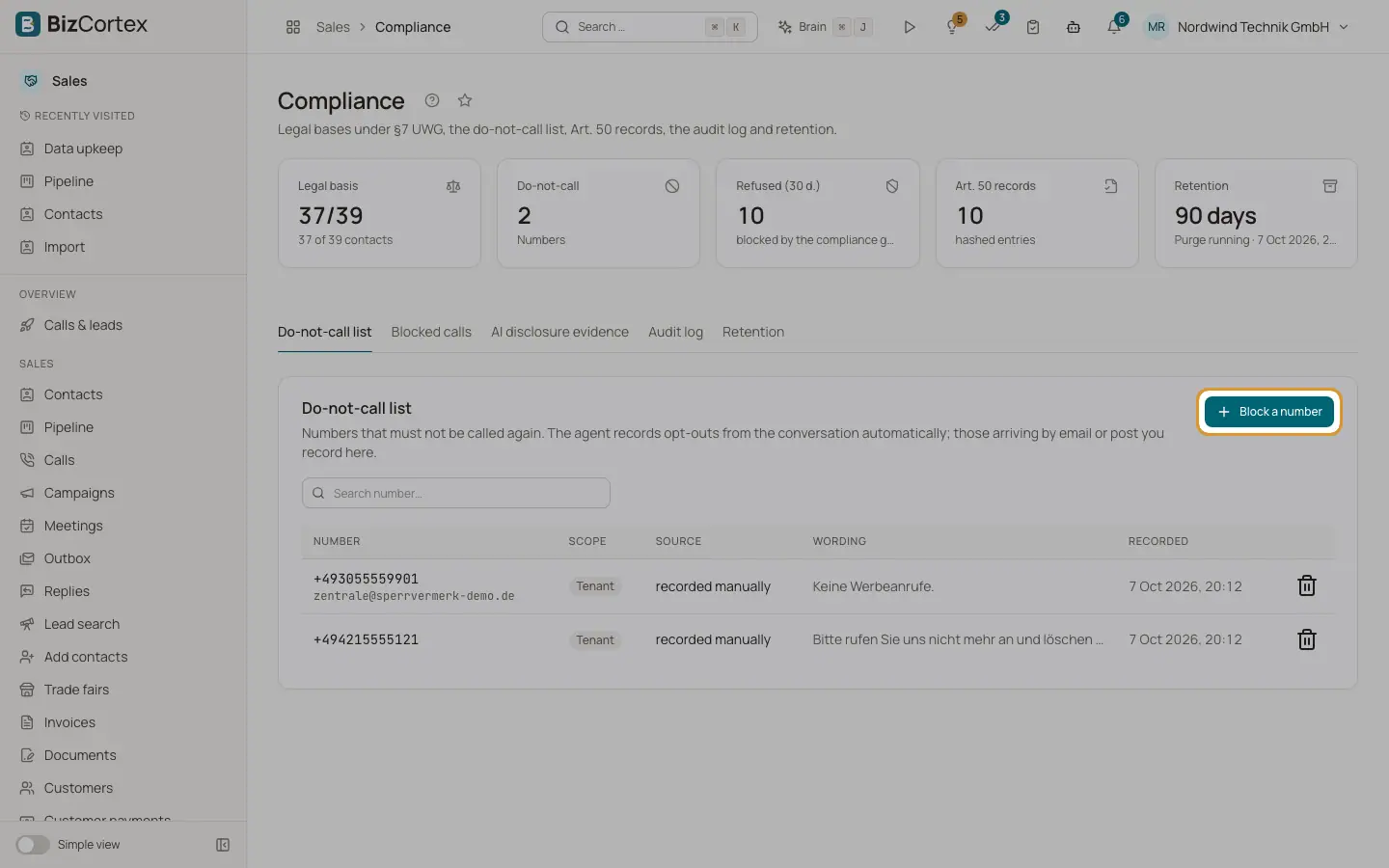
Task: Click scales icon on Legal basis card
Action: tap(453, 186)
